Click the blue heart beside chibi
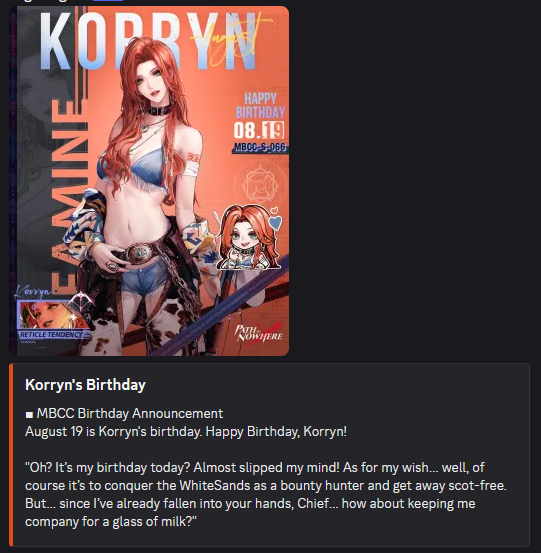 pos(275,223)
